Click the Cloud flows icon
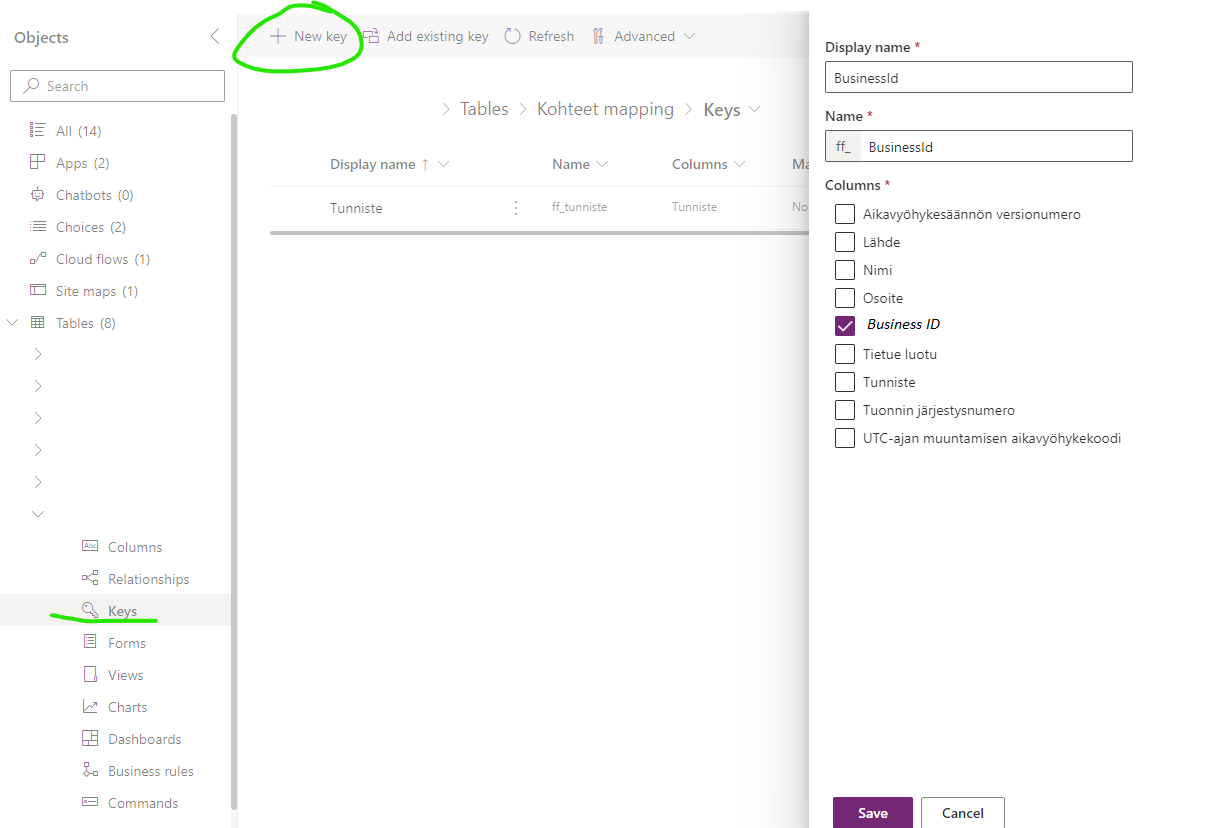 pyautogui.click(x=38, y=259)
